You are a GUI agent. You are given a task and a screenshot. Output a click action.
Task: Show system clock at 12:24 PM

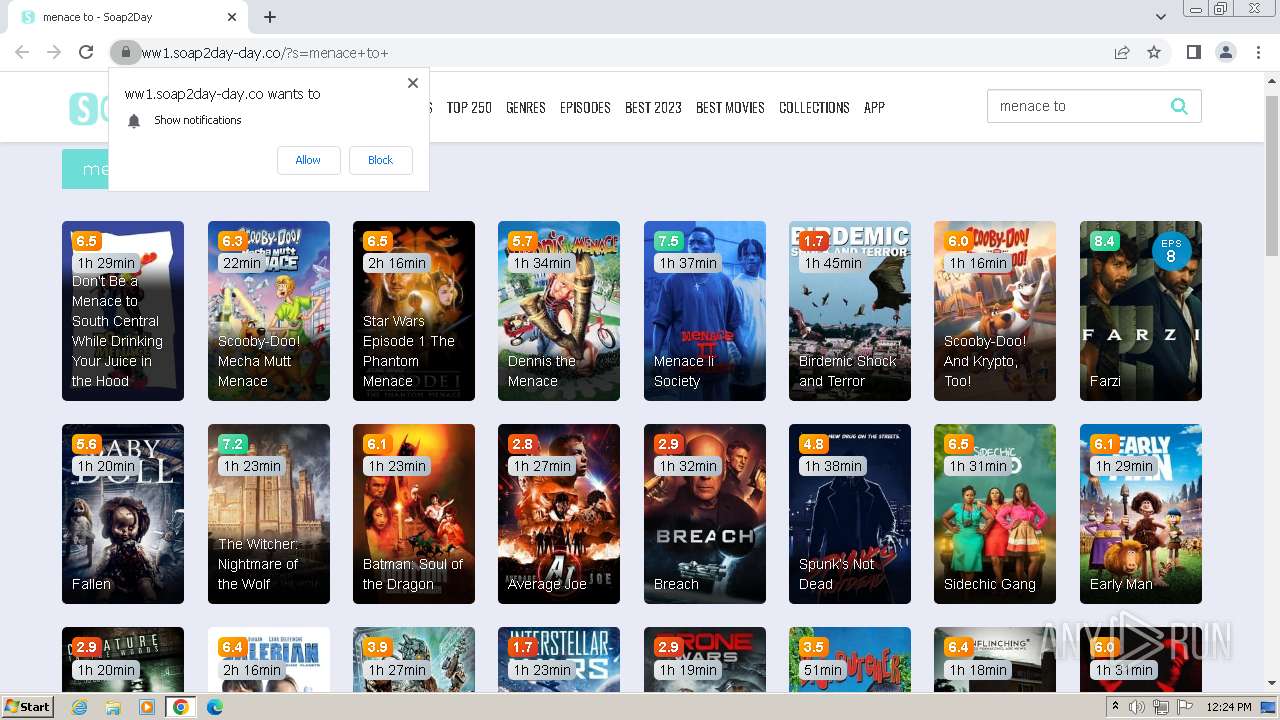click(x=1229, y=707)
